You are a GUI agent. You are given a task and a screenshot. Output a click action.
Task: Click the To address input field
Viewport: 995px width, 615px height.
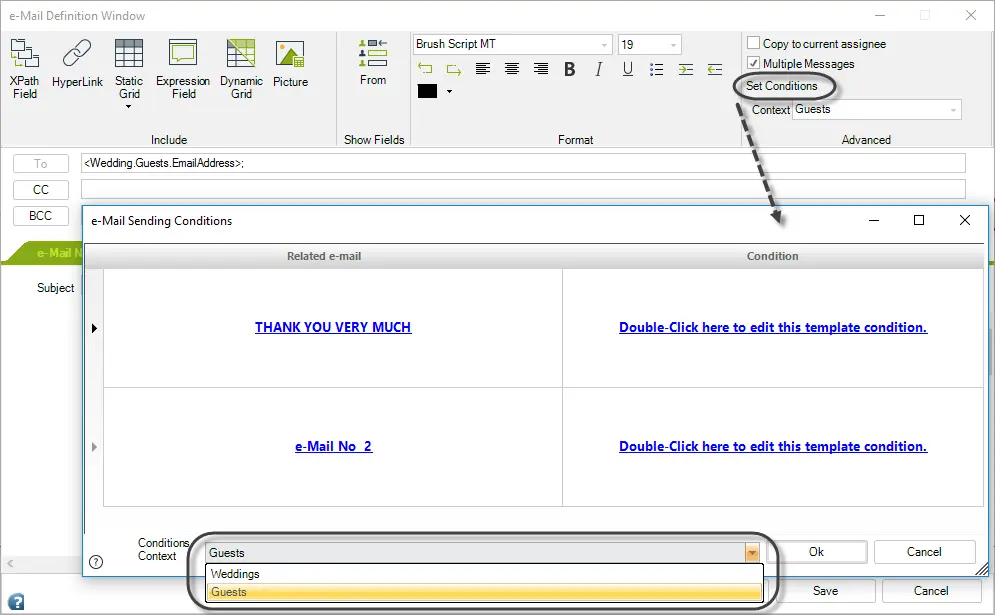523,163
